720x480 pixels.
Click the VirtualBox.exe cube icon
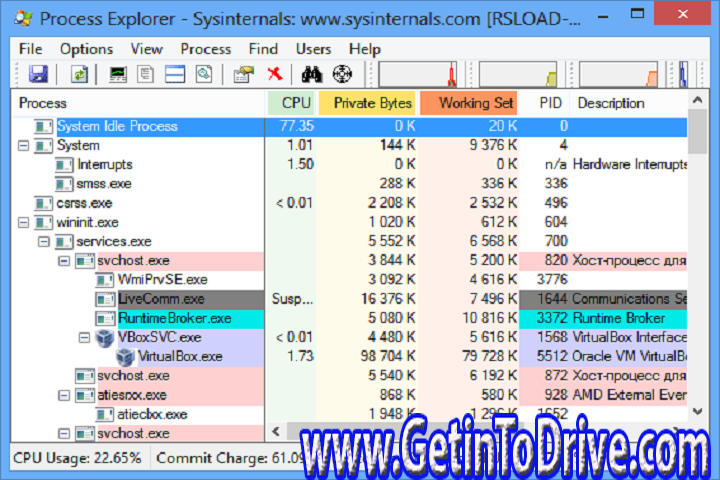[x=125, y=357]
